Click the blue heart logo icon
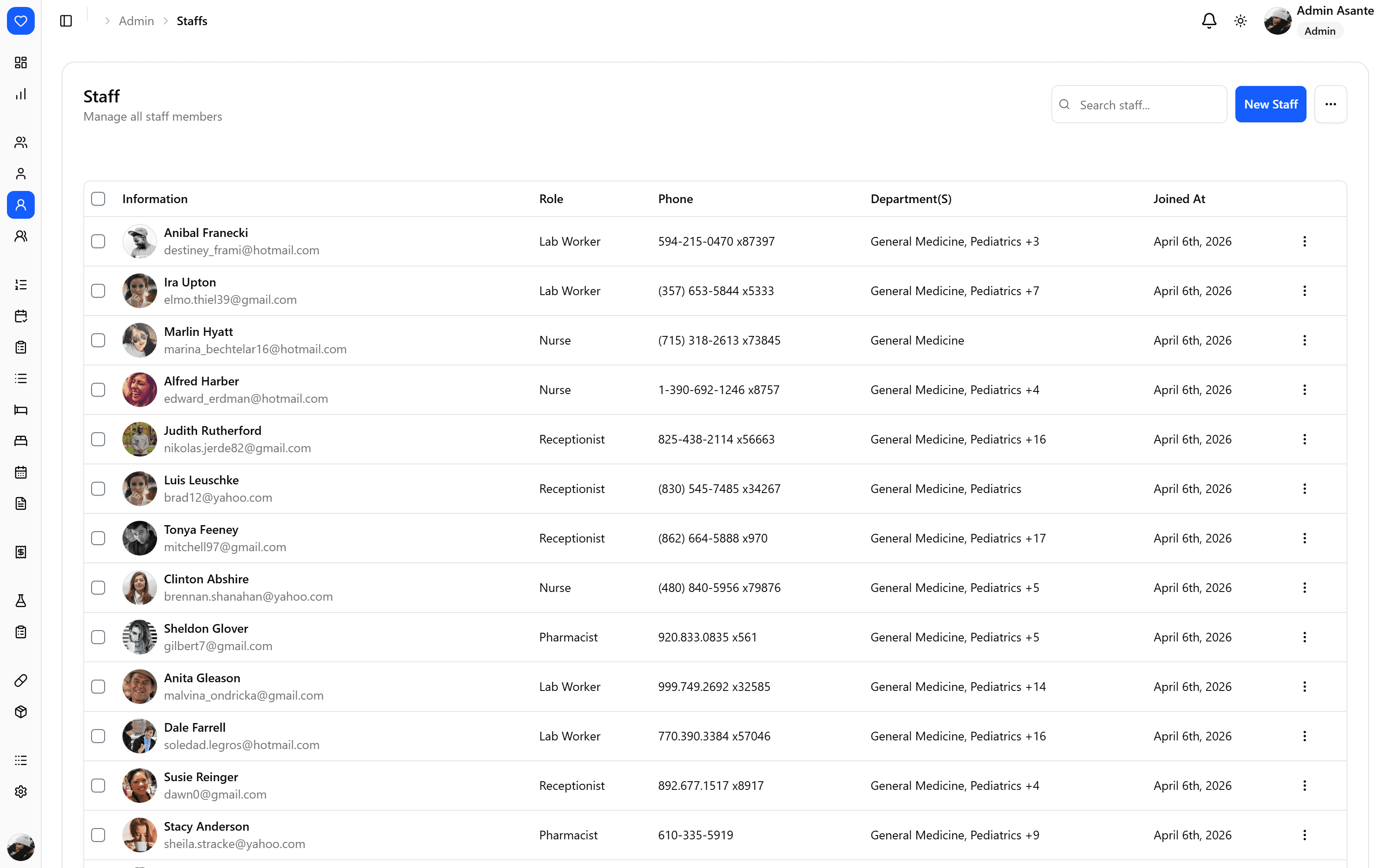This screenshot has height=868, width=1389. pos(21,21)
